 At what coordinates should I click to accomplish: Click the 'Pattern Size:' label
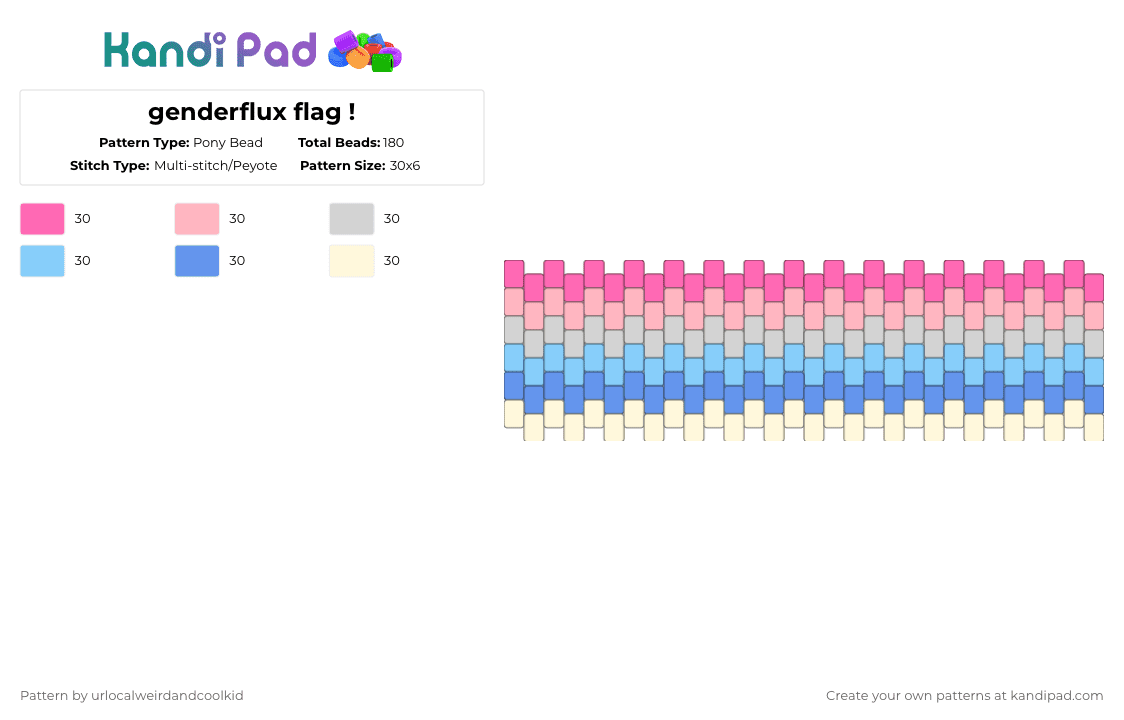point(343,166)
